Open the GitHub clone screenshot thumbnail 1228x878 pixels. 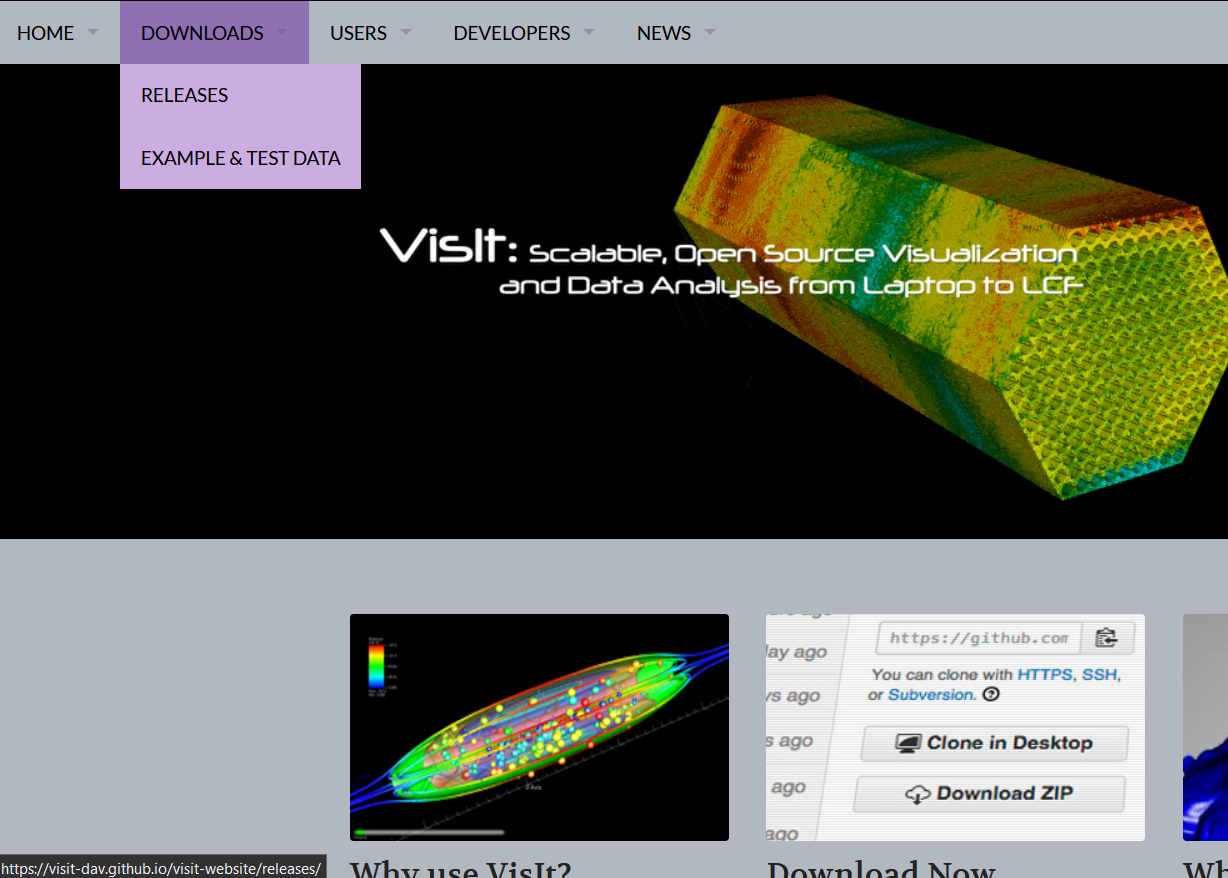[x=955, y=727]
